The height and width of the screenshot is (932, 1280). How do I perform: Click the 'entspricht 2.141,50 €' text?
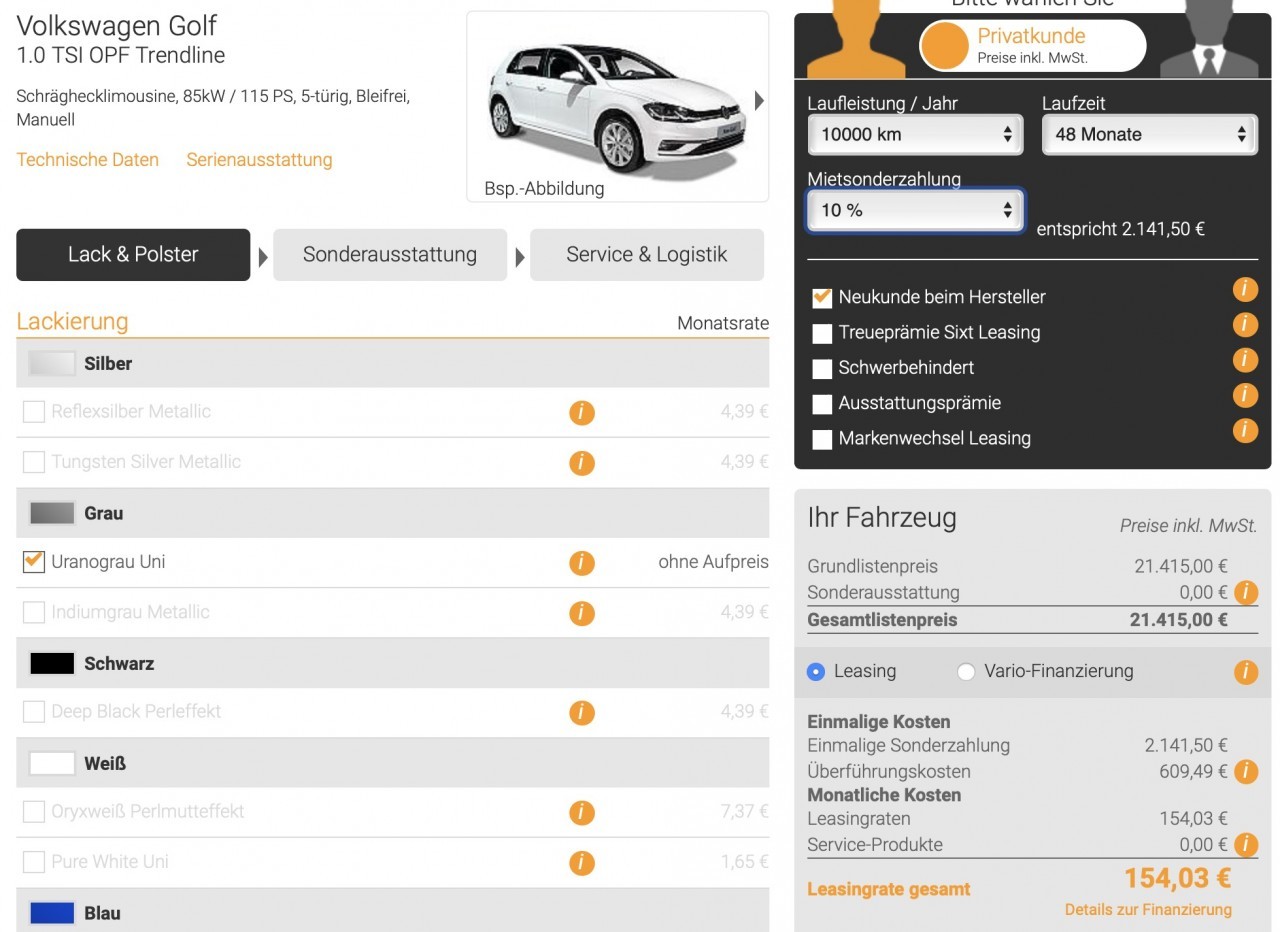coord(1120,229)
